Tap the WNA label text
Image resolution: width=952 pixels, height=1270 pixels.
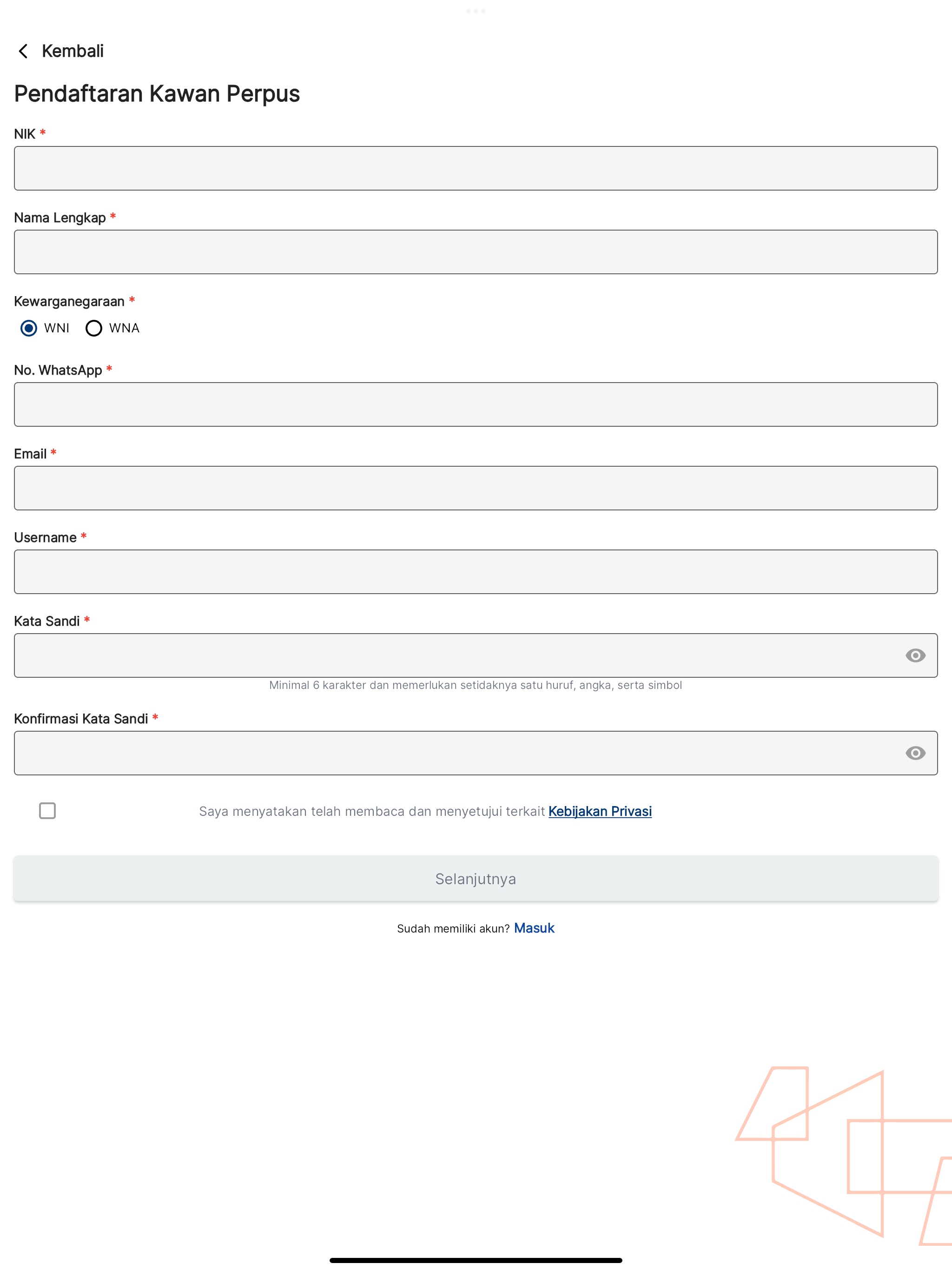(124, 328)
